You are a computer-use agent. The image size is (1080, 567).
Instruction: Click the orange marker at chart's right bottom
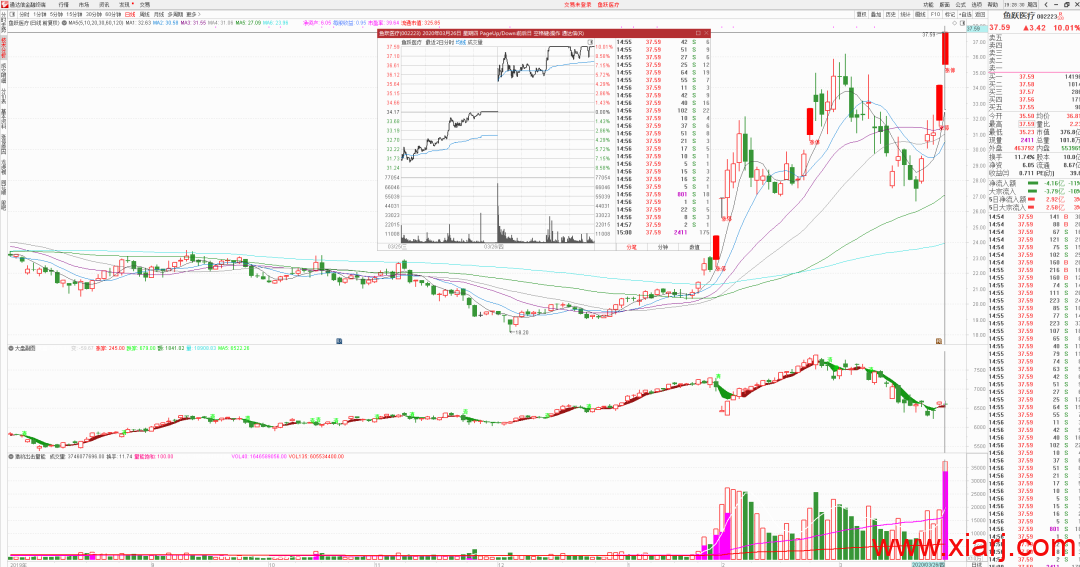pyautogui.click(x=938, y=340)
